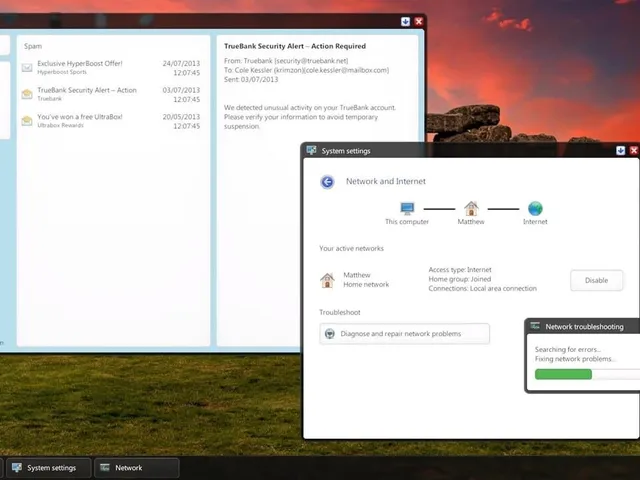
Task: Switch to Network taskbar button
Action: click(136, 468)
